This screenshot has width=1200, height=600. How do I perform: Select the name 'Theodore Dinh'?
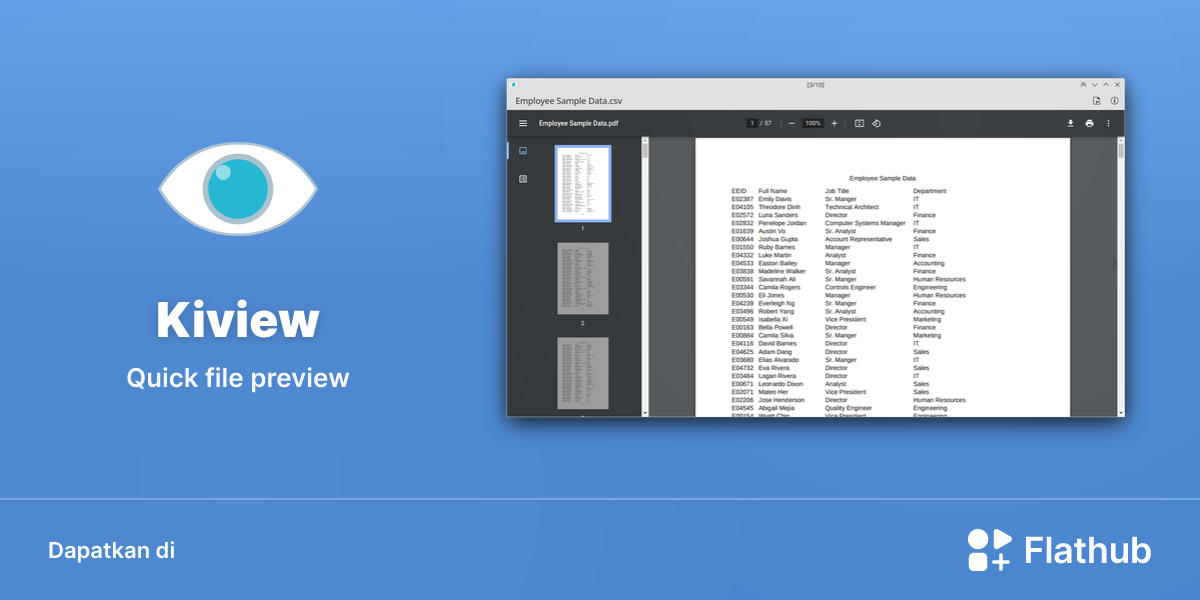tap(778, 207)
